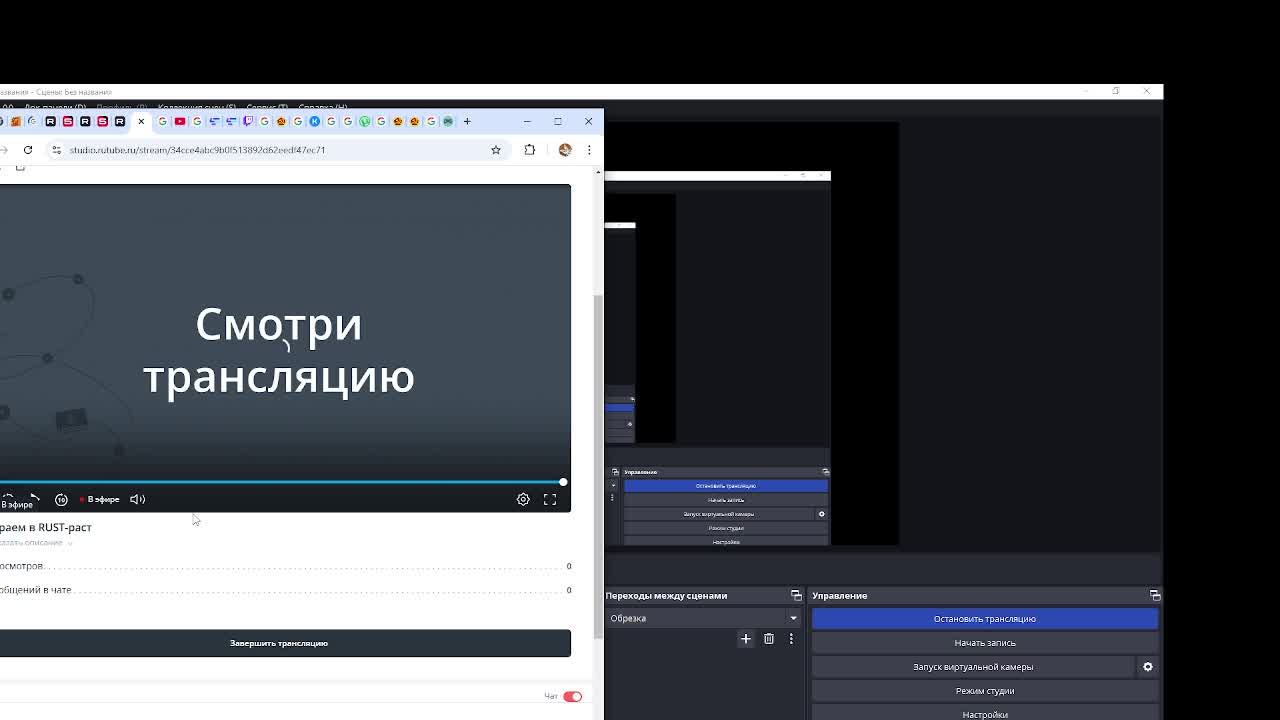Image resolution: width=1280 pixels, height=720 pixels.
Task: Minimize the OBS window
Action: pos(1086,91)
